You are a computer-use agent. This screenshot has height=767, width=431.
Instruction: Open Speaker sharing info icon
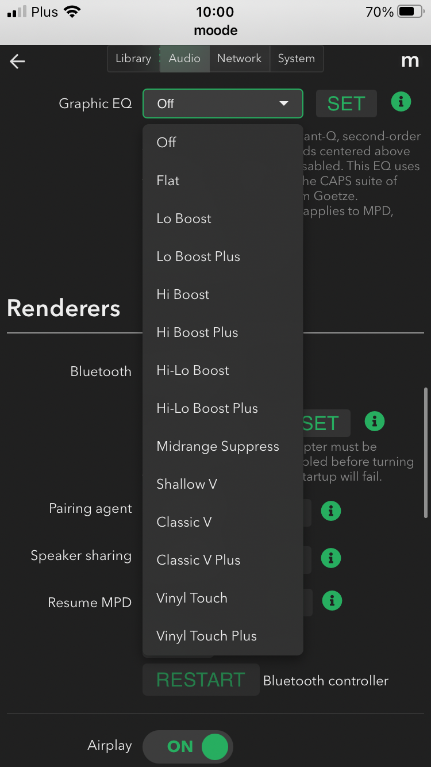pyautogui.click(x=331, y=558)
